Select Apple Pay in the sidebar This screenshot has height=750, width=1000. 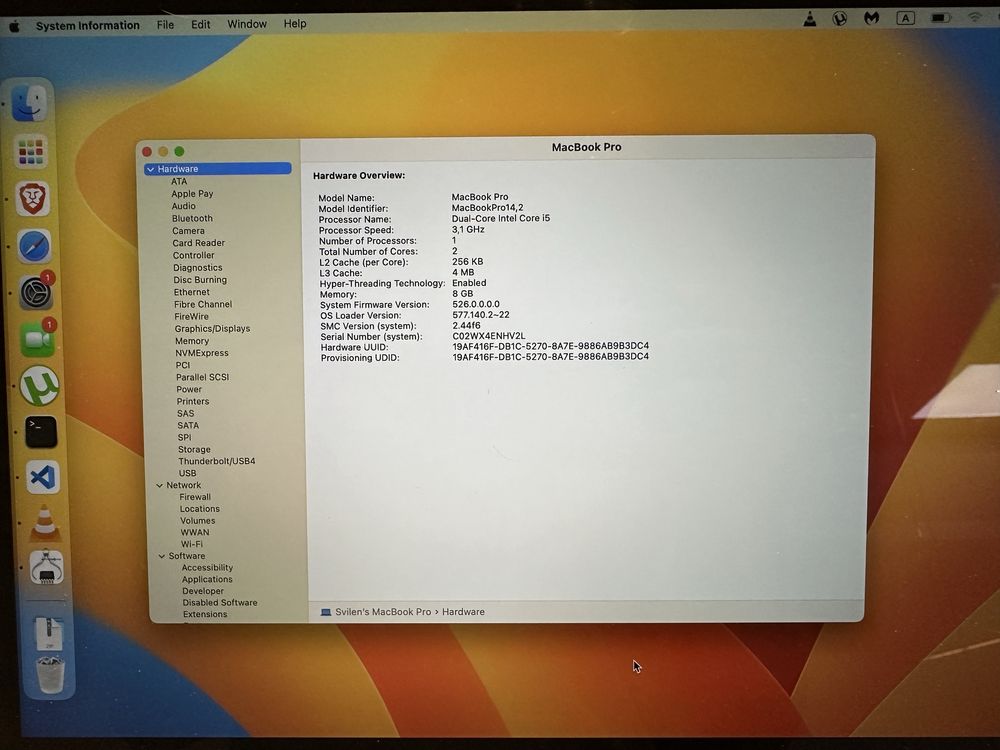(x=192, y=193)
